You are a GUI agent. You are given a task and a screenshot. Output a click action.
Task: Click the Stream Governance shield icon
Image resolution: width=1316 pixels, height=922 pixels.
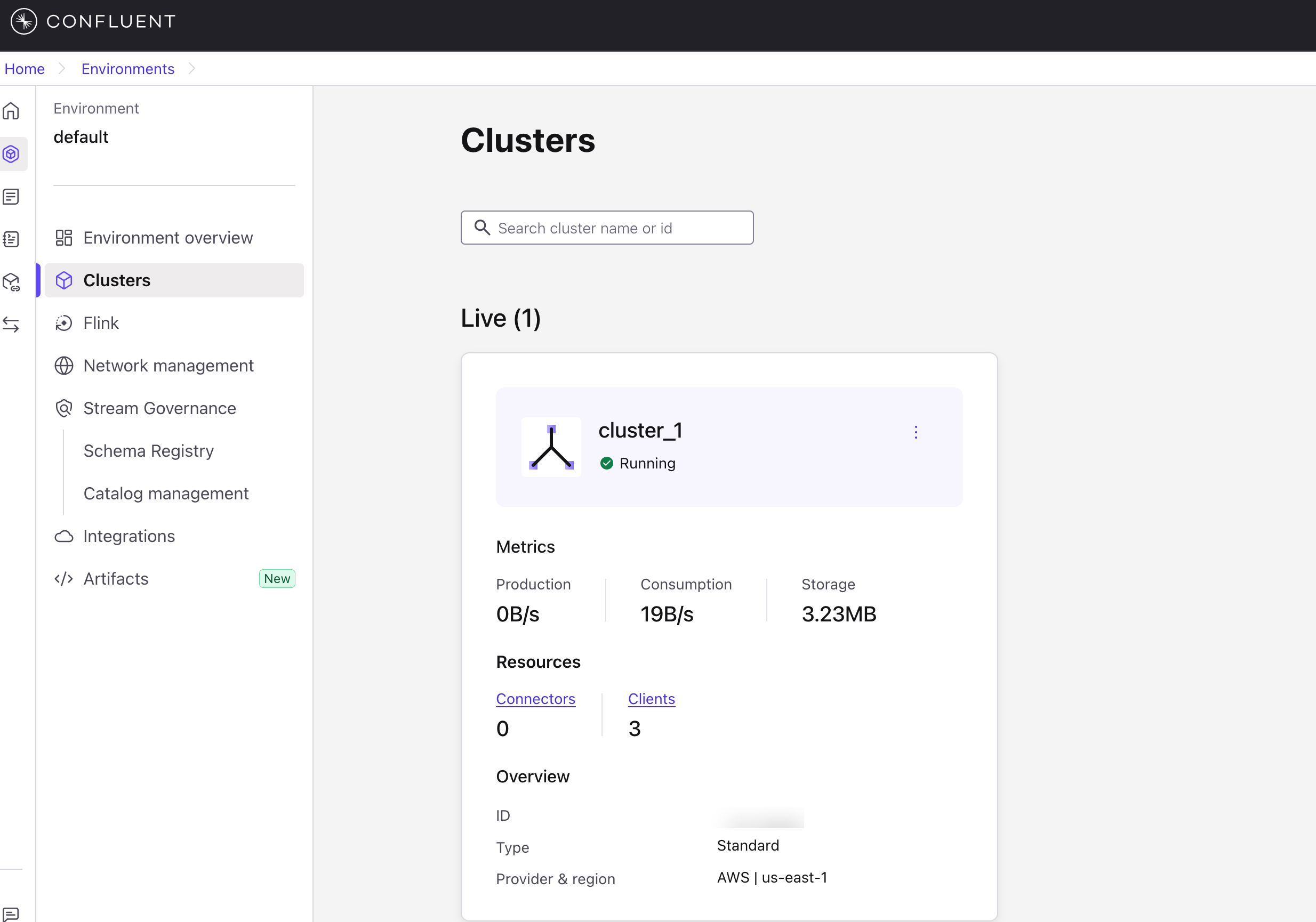[x=64, y=408]
